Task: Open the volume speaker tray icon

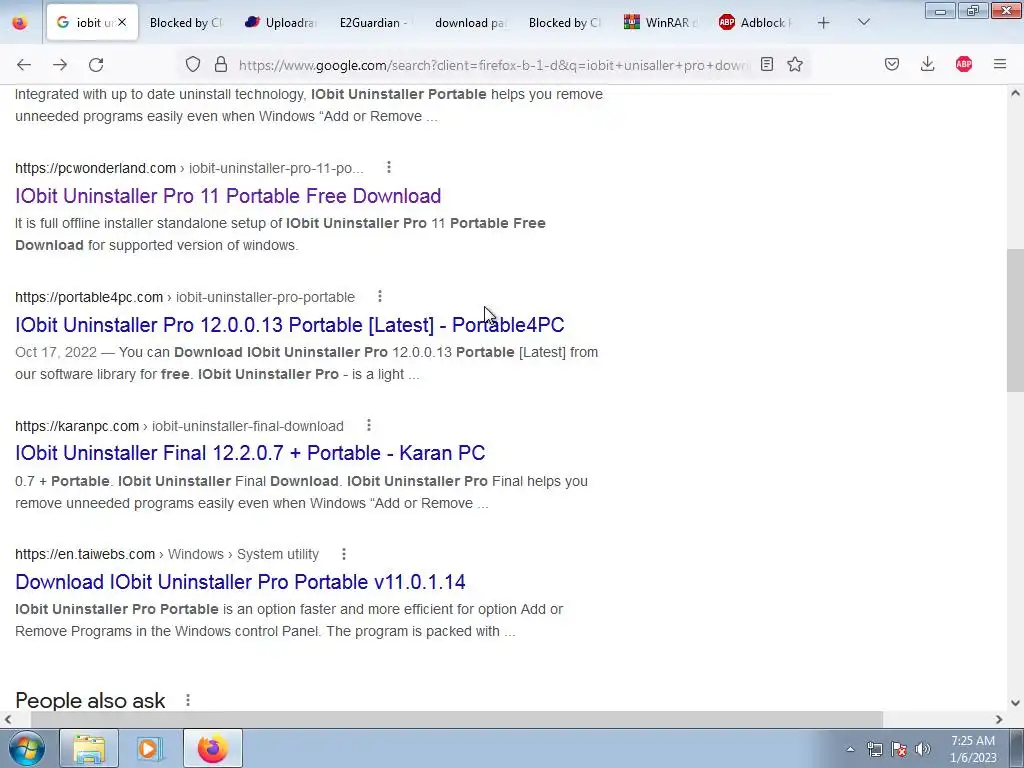Action: (923, 749)
